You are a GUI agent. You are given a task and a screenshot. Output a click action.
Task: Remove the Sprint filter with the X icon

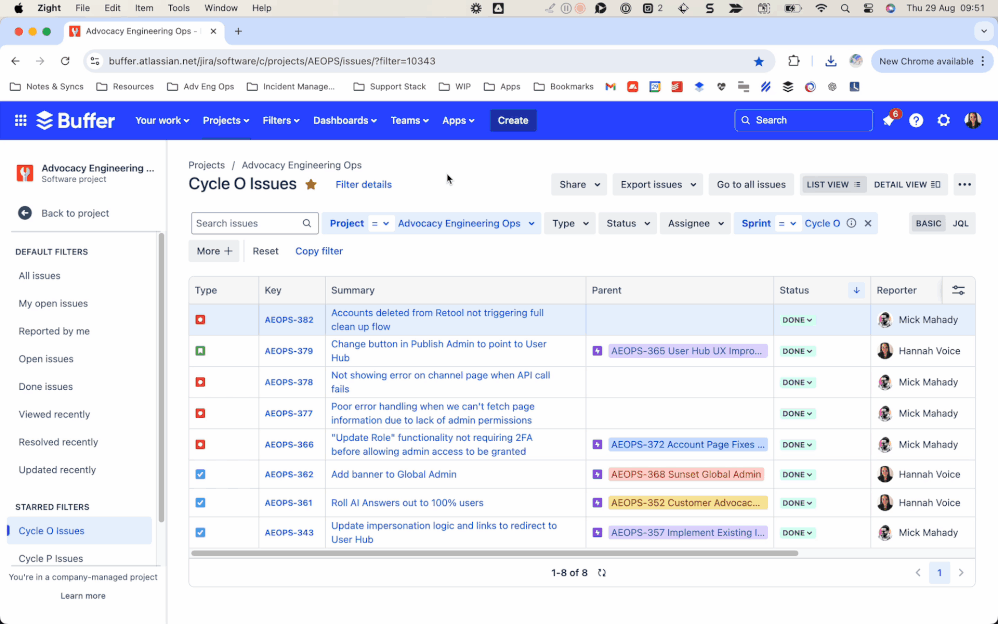click(x=868, y=223)
